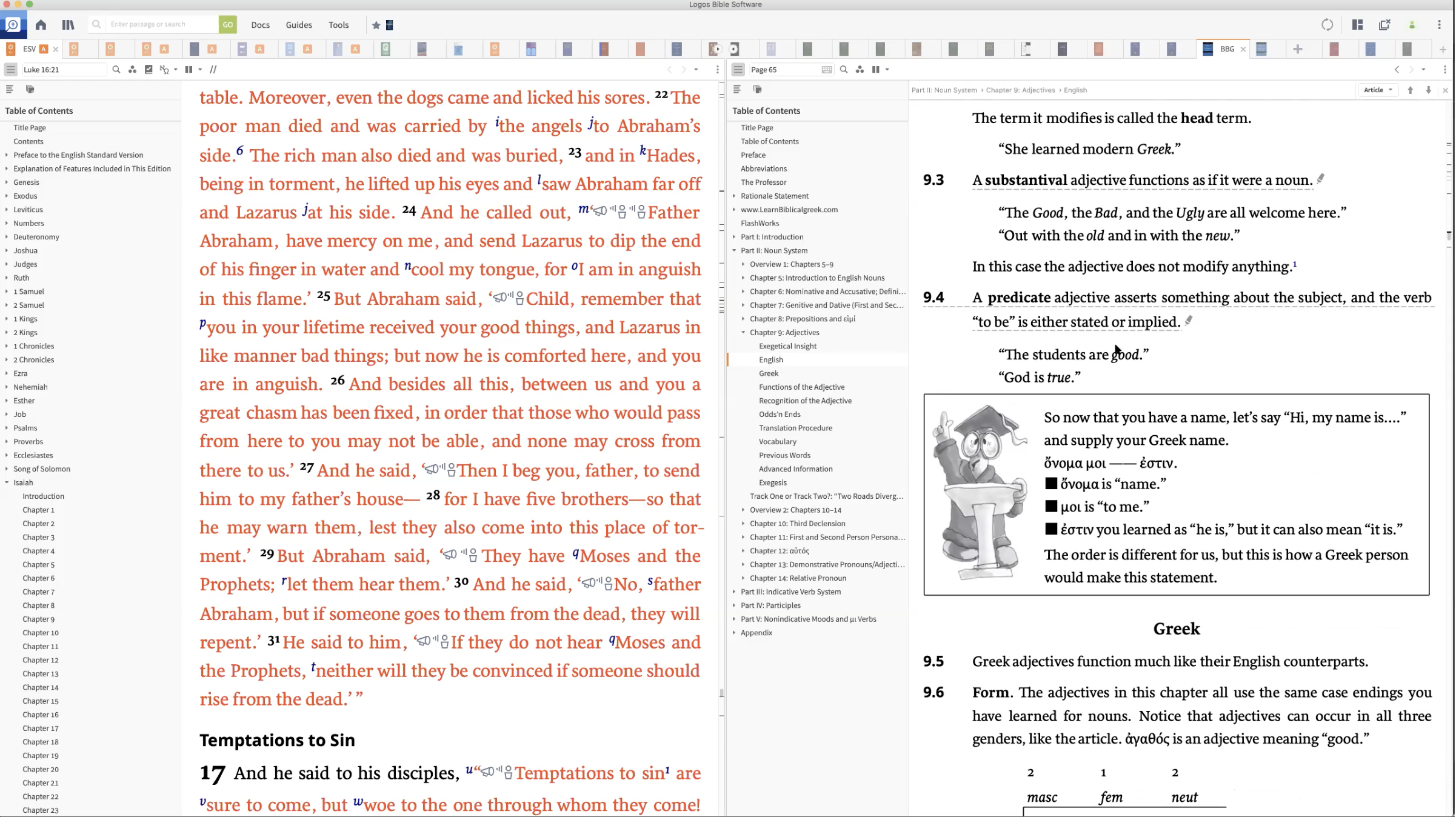Toggle ESV table of contents sidebar button
Screen dimensions: 1456x817
10,70
